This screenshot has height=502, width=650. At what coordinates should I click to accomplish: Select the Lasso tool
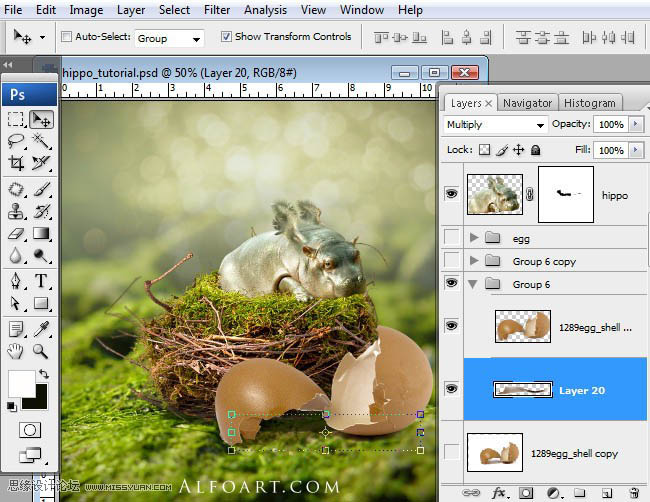16,141
